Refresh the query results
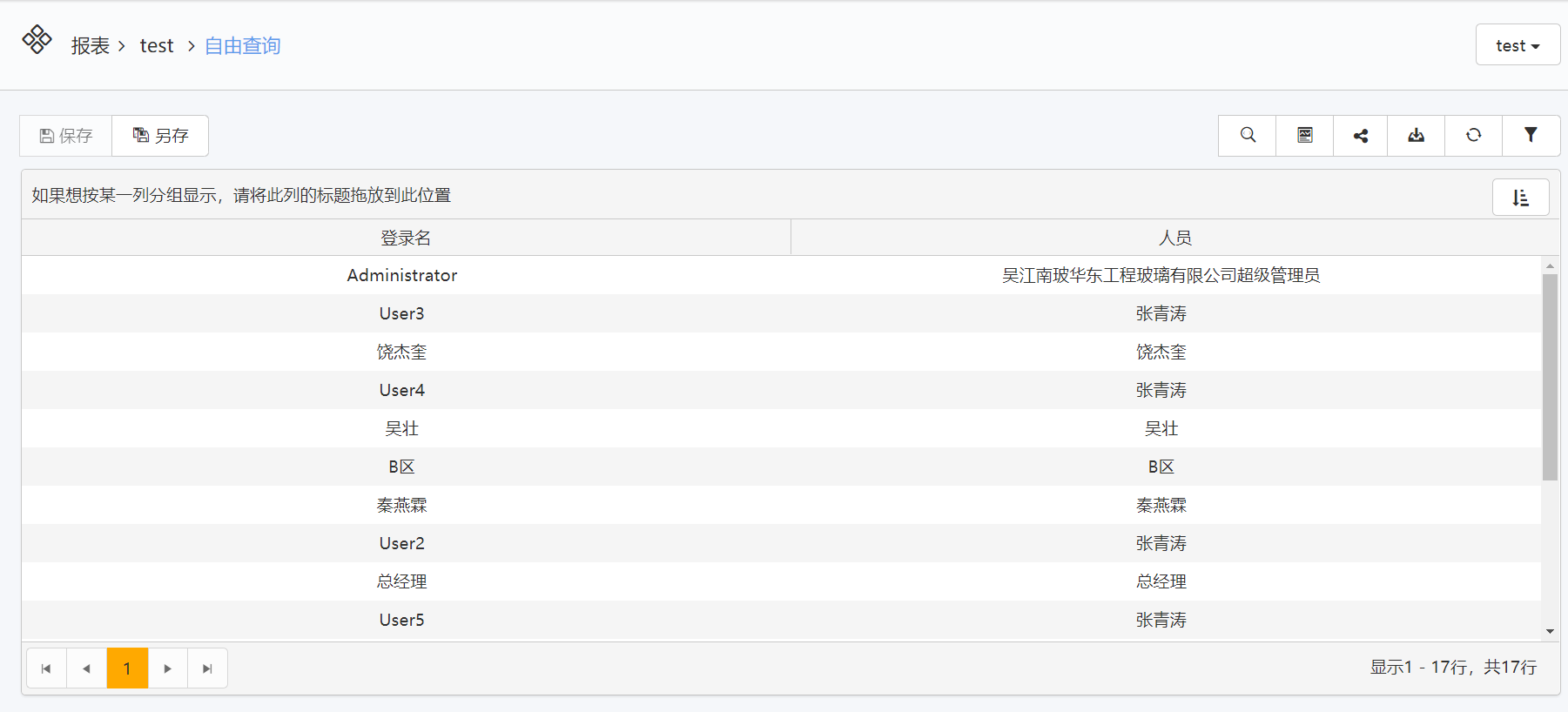 tap(1473, 135)
